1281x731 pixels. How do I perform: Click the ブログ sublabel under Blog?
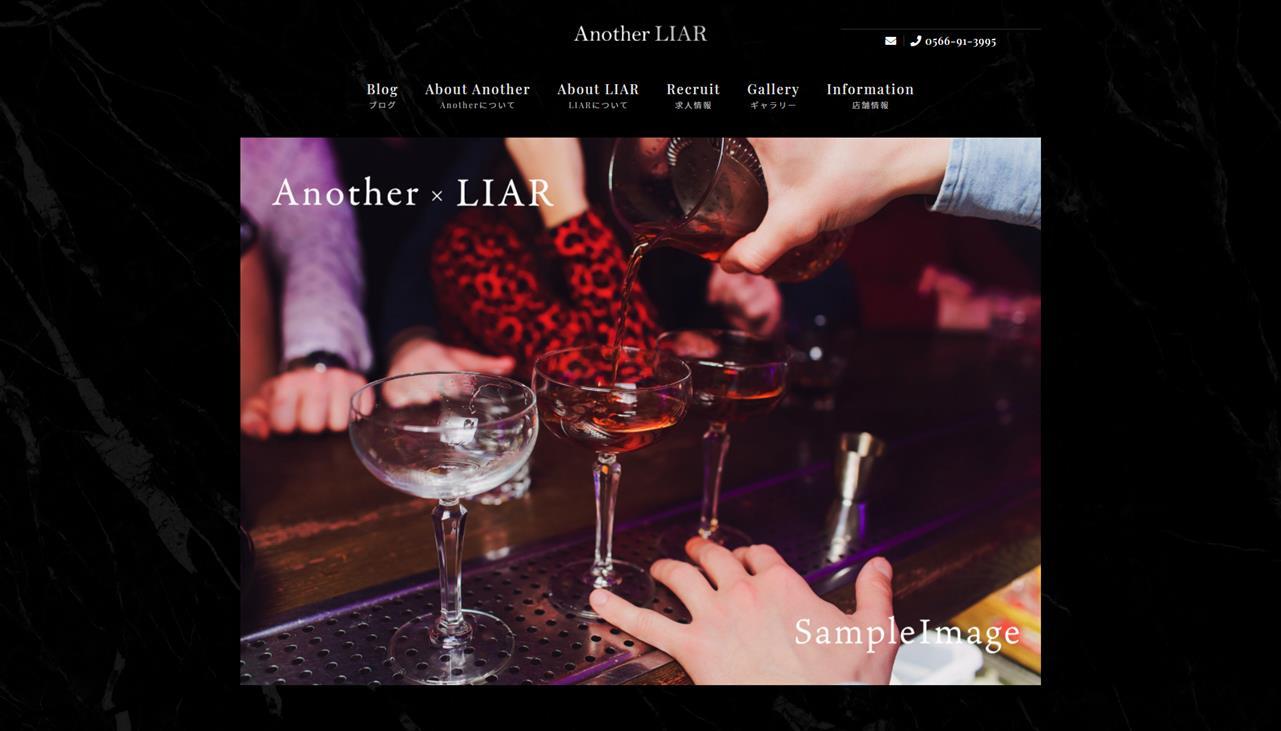click(x=382, y=105)
